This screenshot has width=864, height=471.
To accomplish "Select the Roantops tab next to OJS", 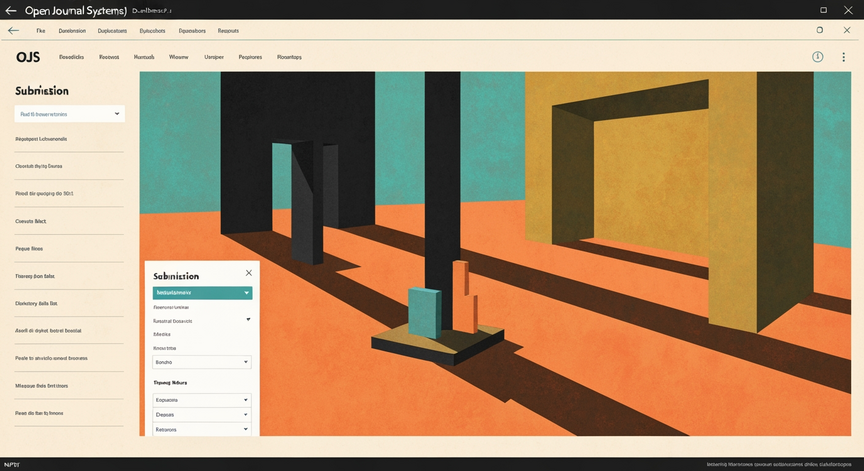I will (x=289, y=57).
